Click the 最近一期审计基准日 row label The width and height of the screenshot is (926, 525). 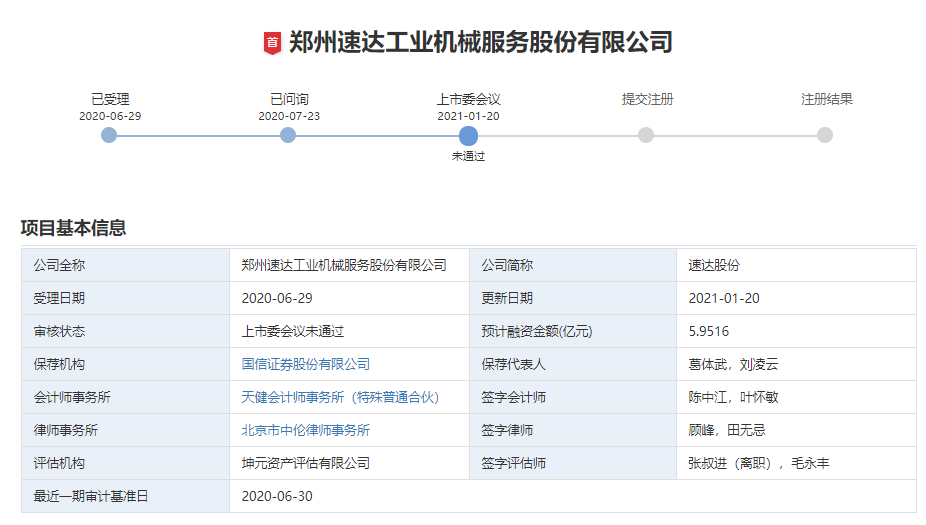[x=91, y=497]
